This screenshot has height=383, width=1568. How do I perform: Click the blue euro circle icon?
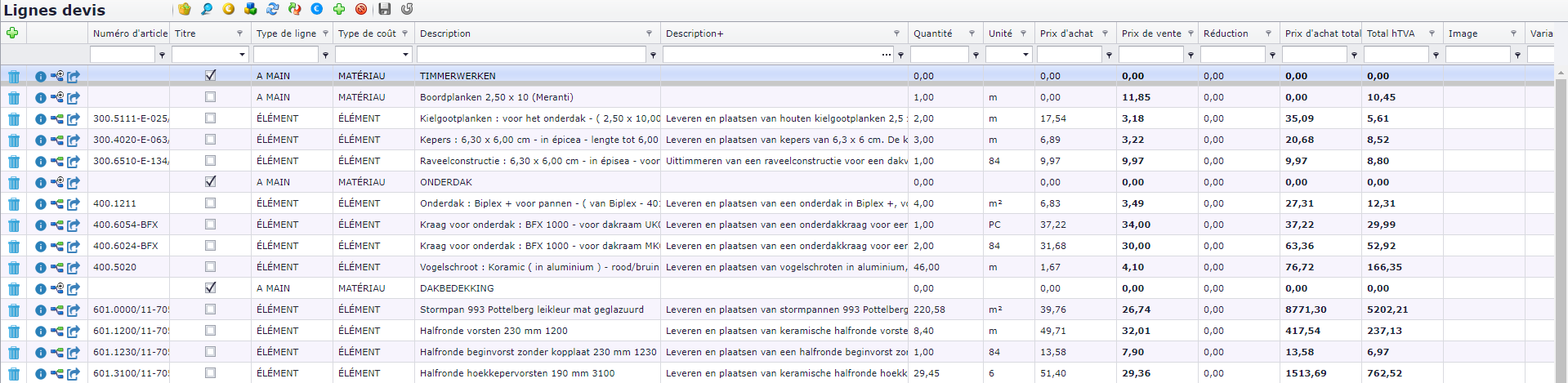click(317, 9)
